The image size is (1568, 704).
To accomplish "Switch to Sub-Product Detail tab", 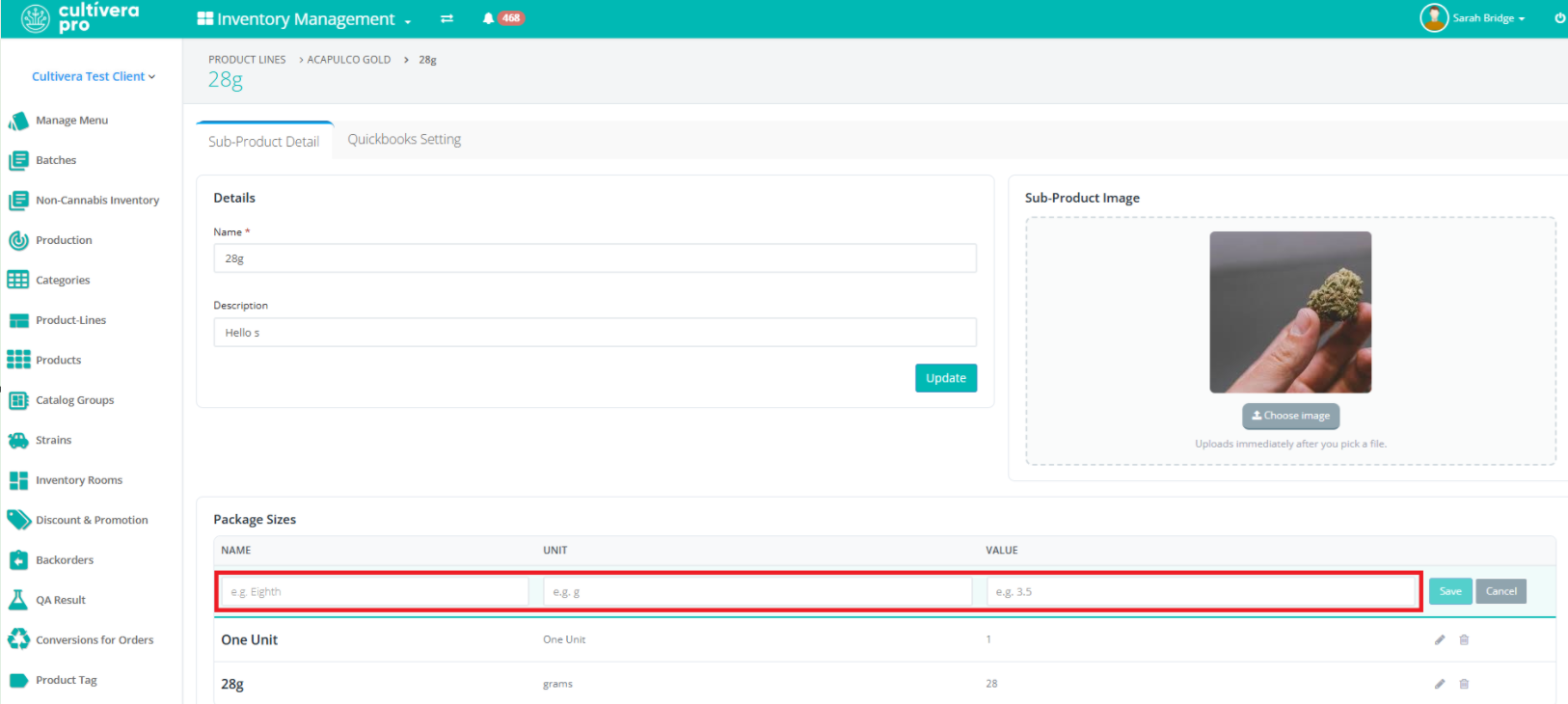I will tap(264, 141).
